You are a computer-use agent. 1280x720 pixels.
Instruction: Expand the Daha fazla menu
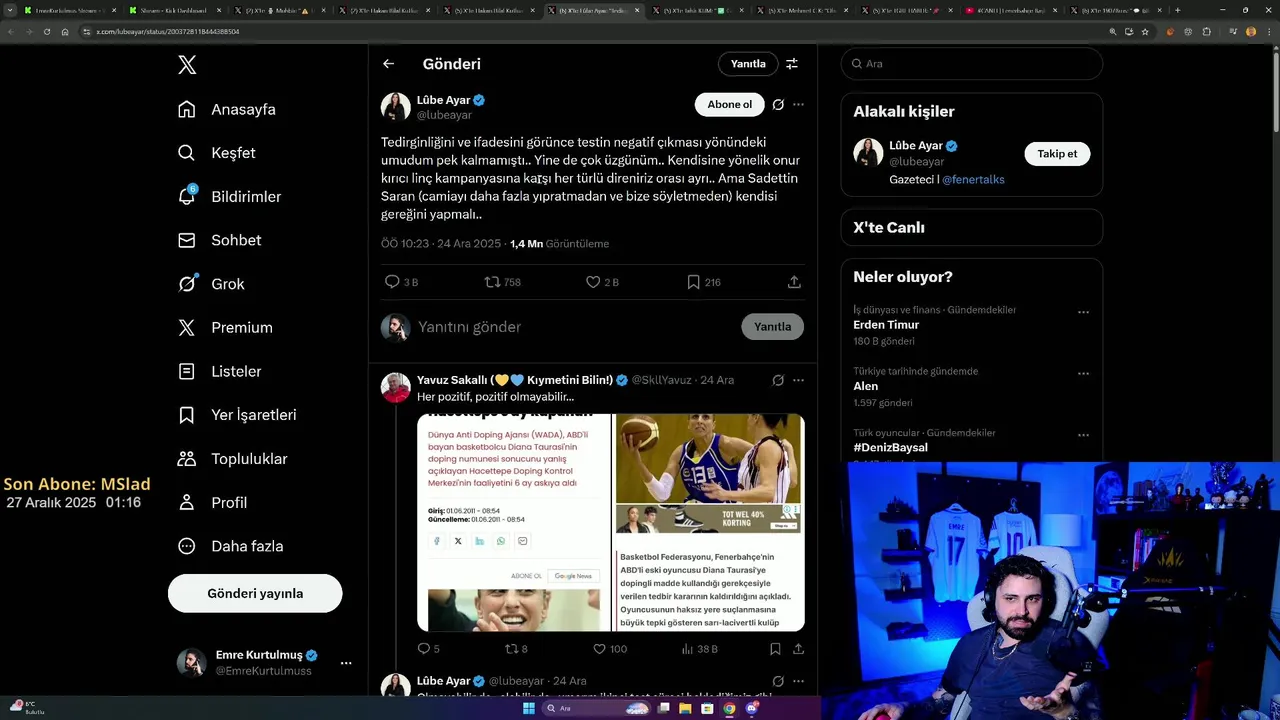pyautogui.click(x=230, y=546)
